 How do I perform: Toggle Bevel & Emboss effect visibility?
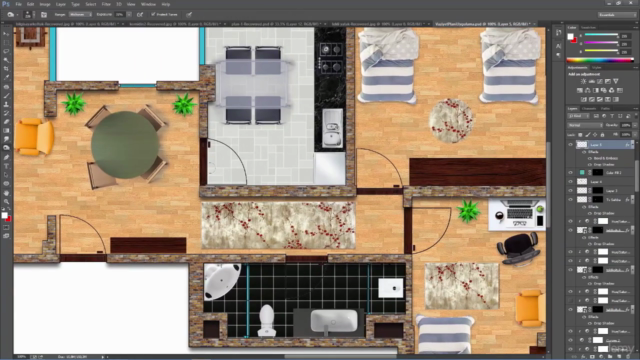click(x=589, y=158)
